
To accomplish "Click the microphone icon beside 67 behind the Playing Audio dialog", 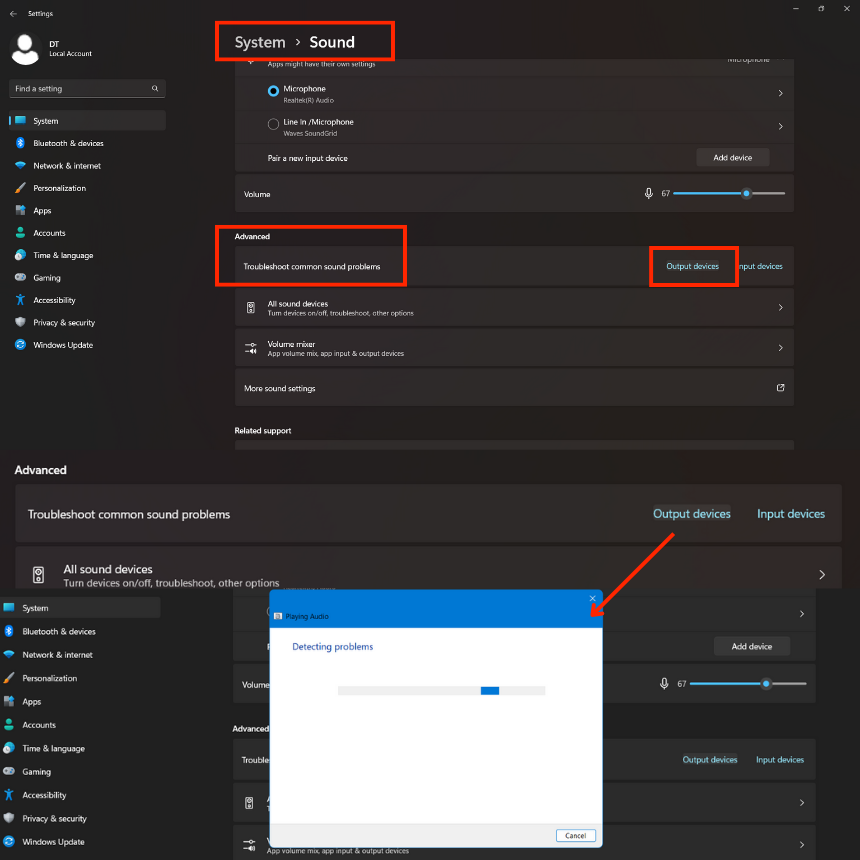I will (664, 684).
